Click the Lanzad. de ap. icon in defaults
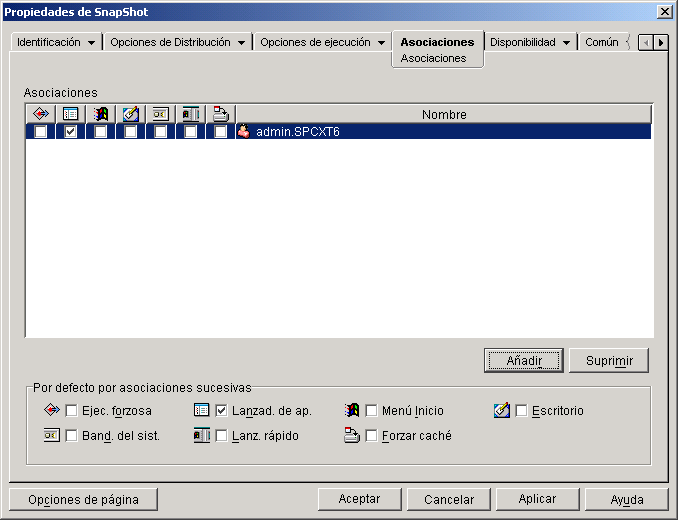678x520 pixels. click(x=201, y=410)
